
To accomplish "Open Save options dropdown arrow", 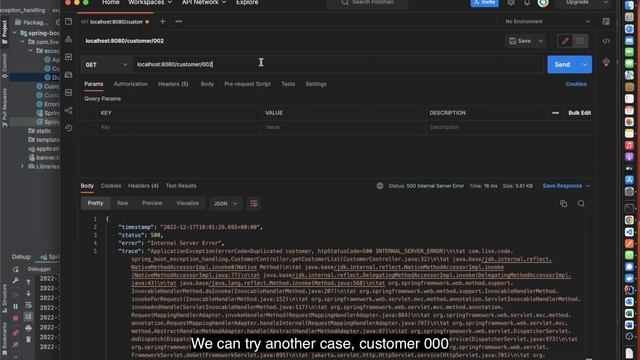I will click(x=541, y=41).
